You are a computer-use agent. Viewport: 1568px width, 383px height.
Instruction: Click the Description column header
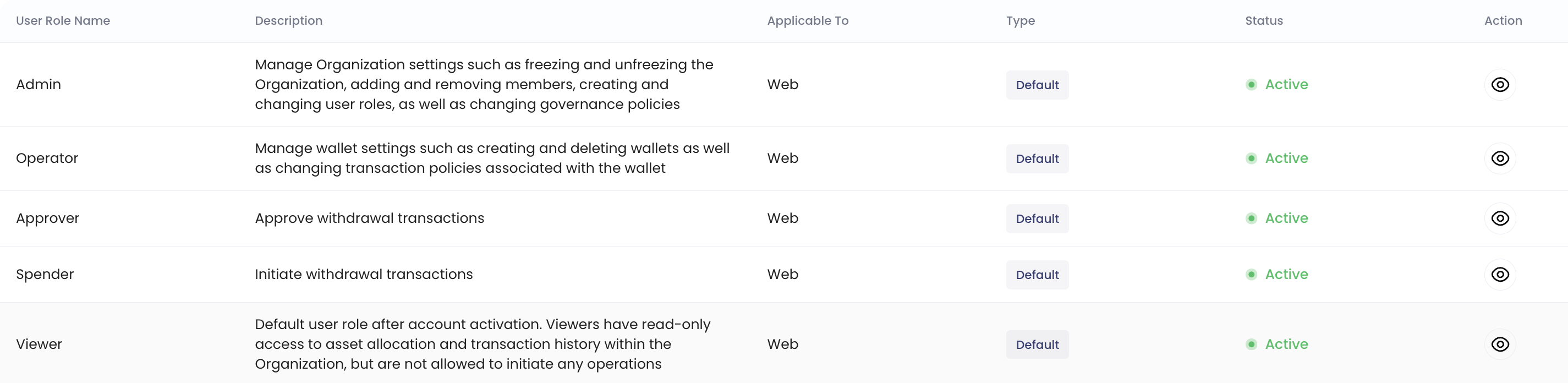pos(288,21)
